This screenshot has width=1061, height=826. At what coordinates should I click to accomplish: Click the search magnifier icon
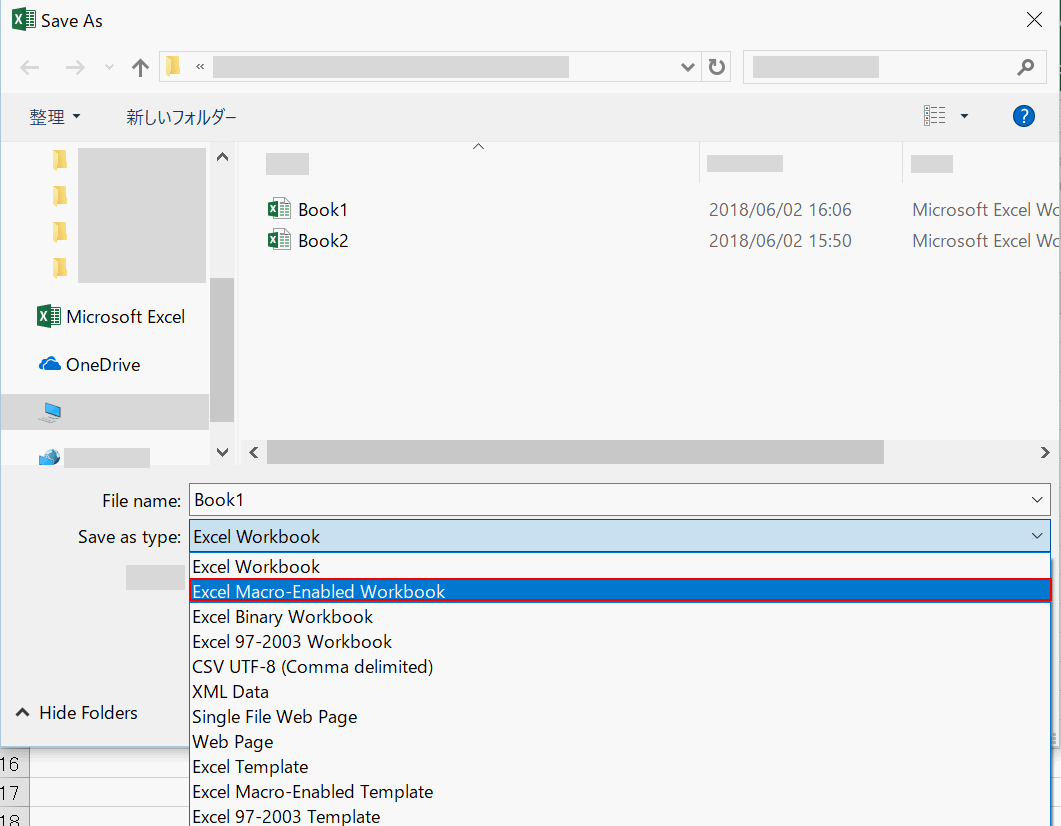coord(1026,67)
